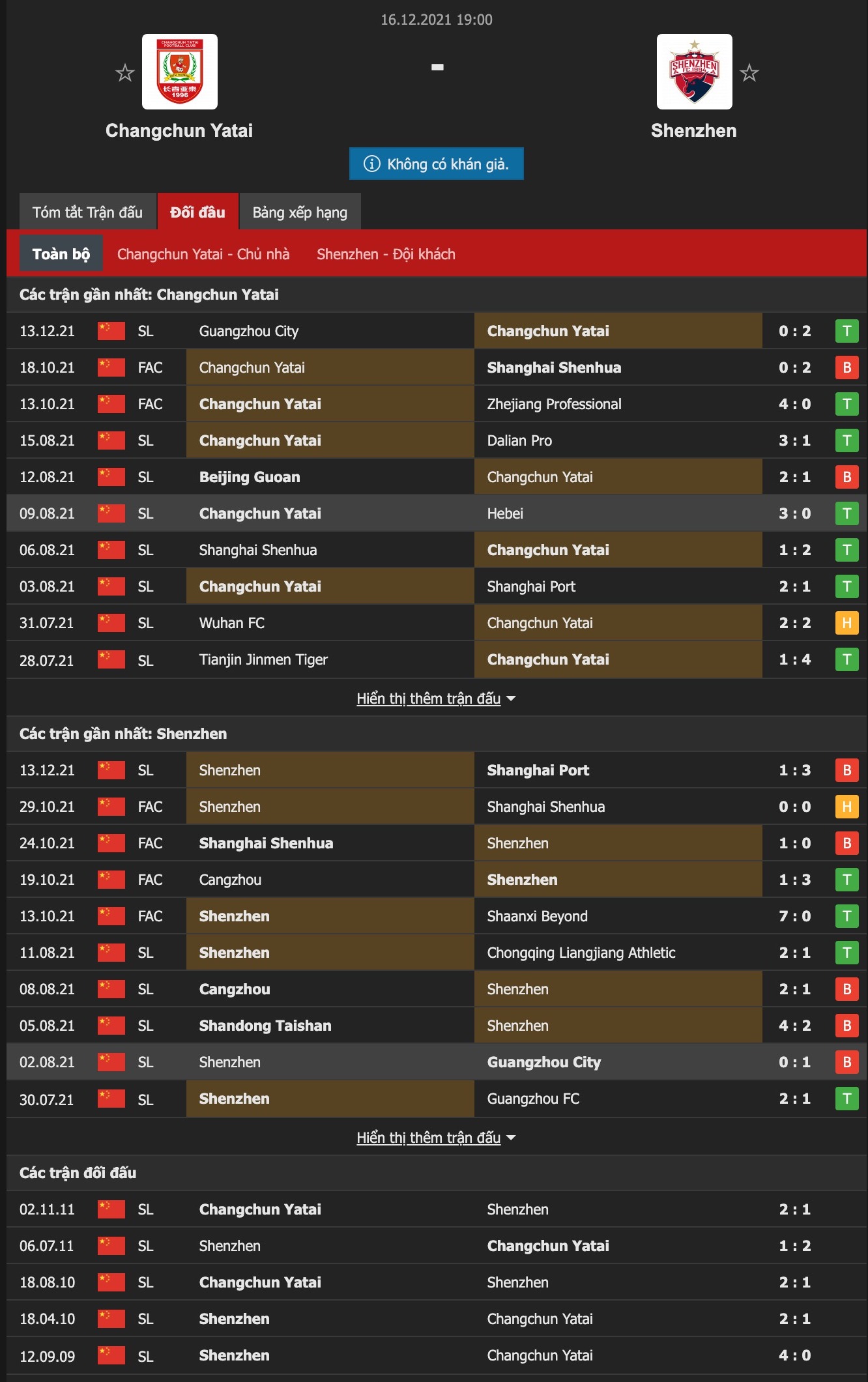Click the loss badge for Shenzhen vs Shanghai Port
The height and width of the screenshot is (1382, 868).
click(847, 770)
